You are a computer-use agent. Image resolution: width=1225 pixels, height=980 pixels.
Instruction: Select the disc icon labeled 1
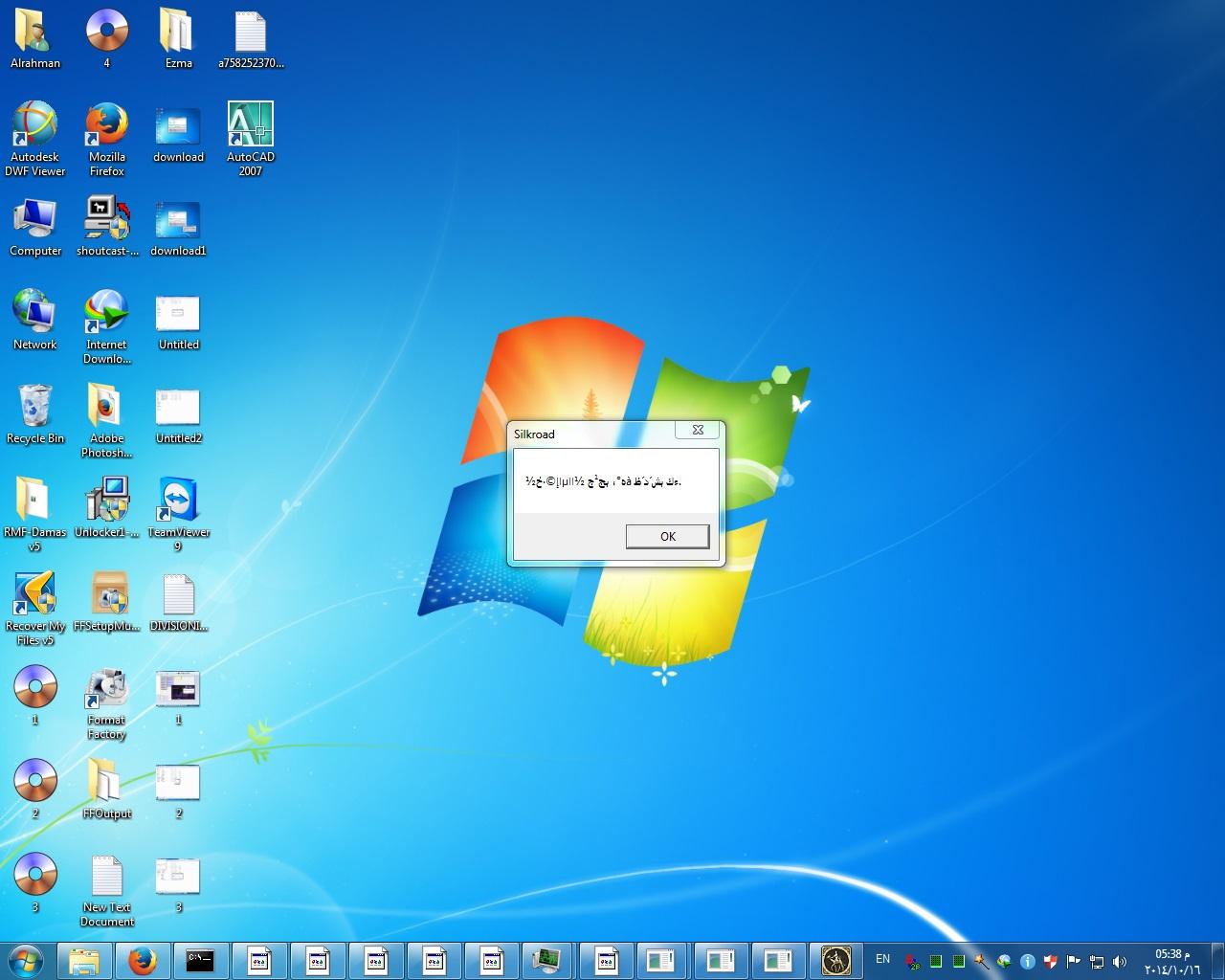pos(35,695)
